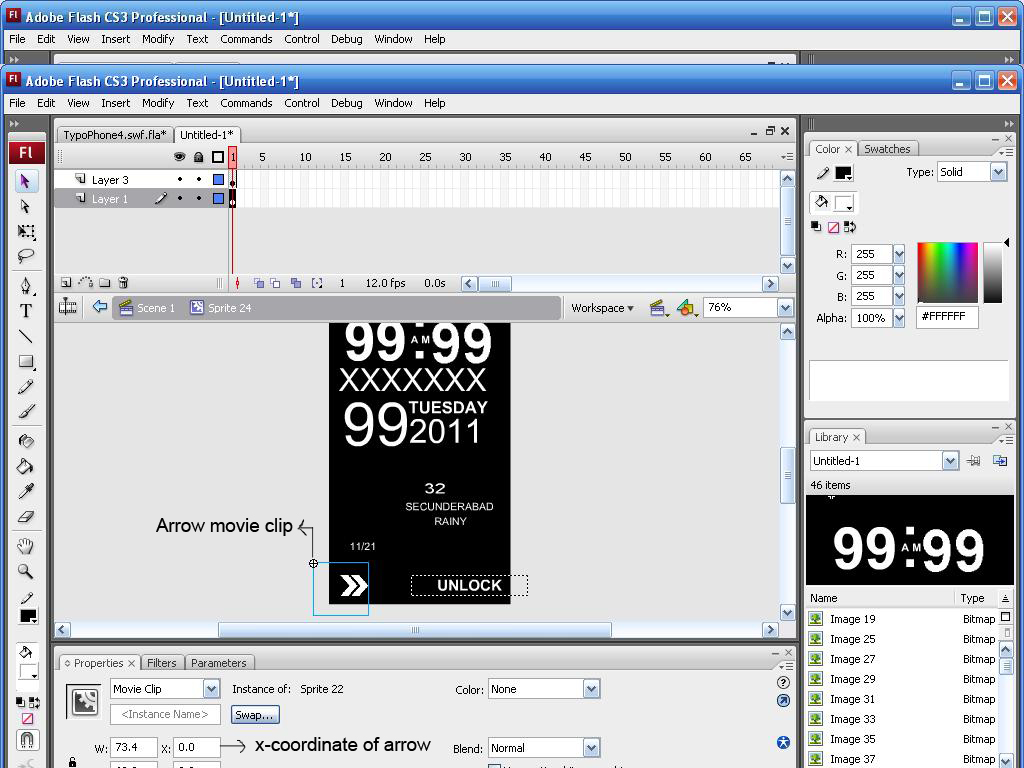Toggle outline square for Layer 3
The image size is (1024, 768).
point(218,180)
